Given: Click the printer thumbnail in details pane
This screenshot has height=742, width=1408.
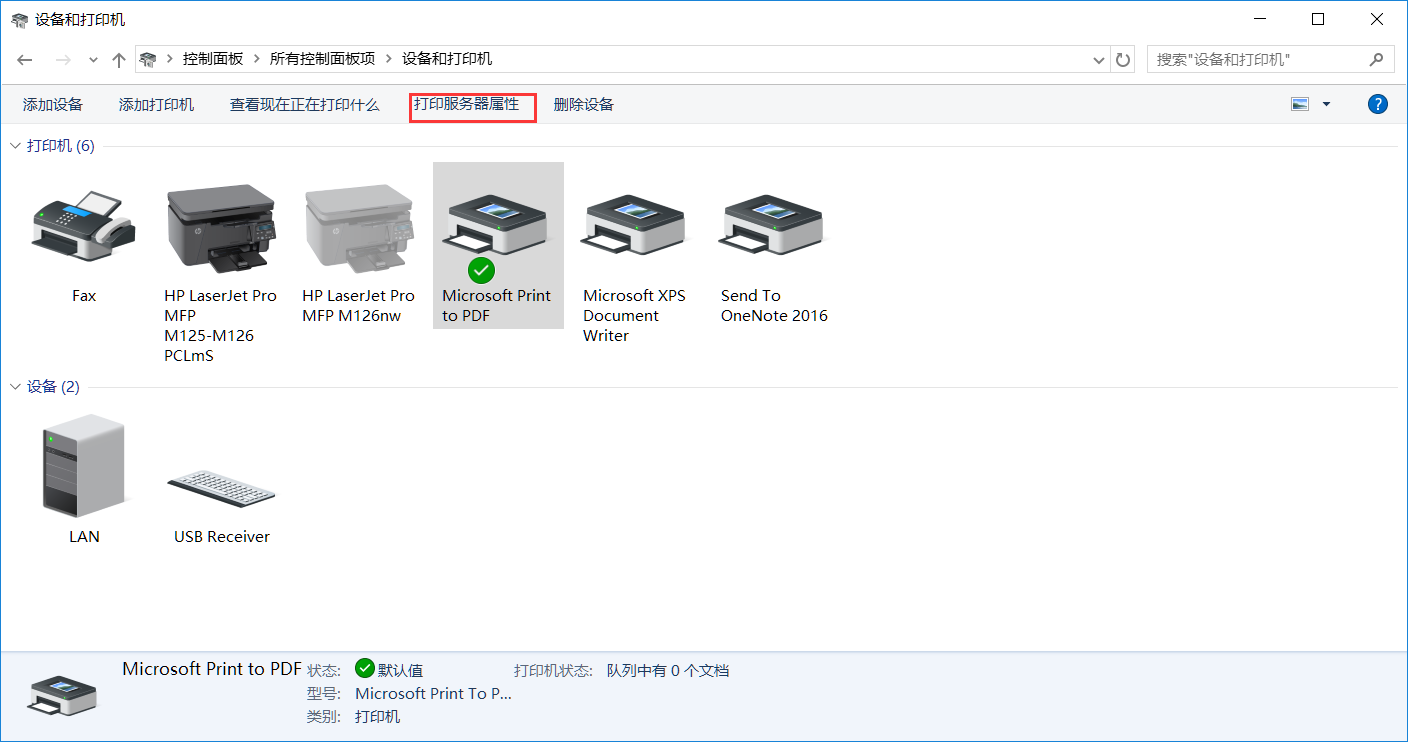Looking at the screenshot, I should tap(63, 694).
